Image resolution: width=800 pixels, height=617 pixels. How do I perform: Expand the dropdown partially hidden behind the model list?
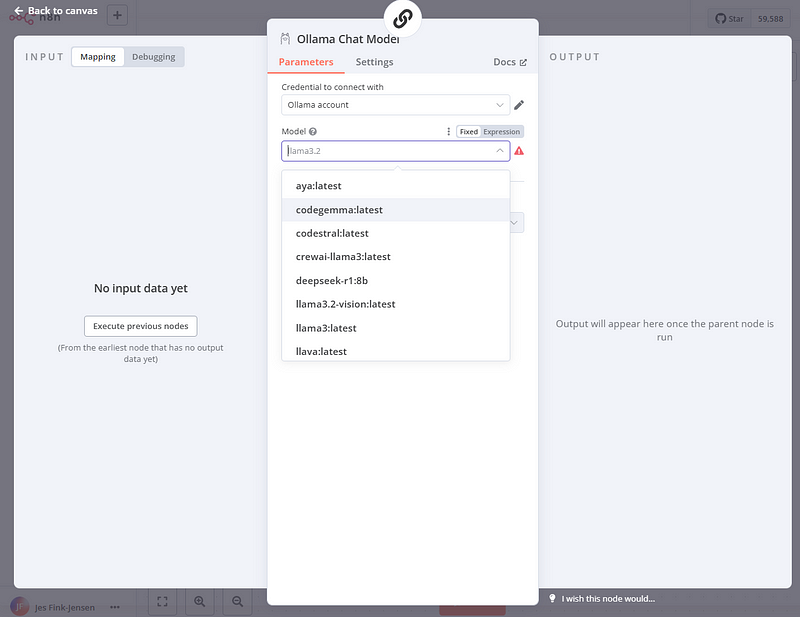pos(515,223)
